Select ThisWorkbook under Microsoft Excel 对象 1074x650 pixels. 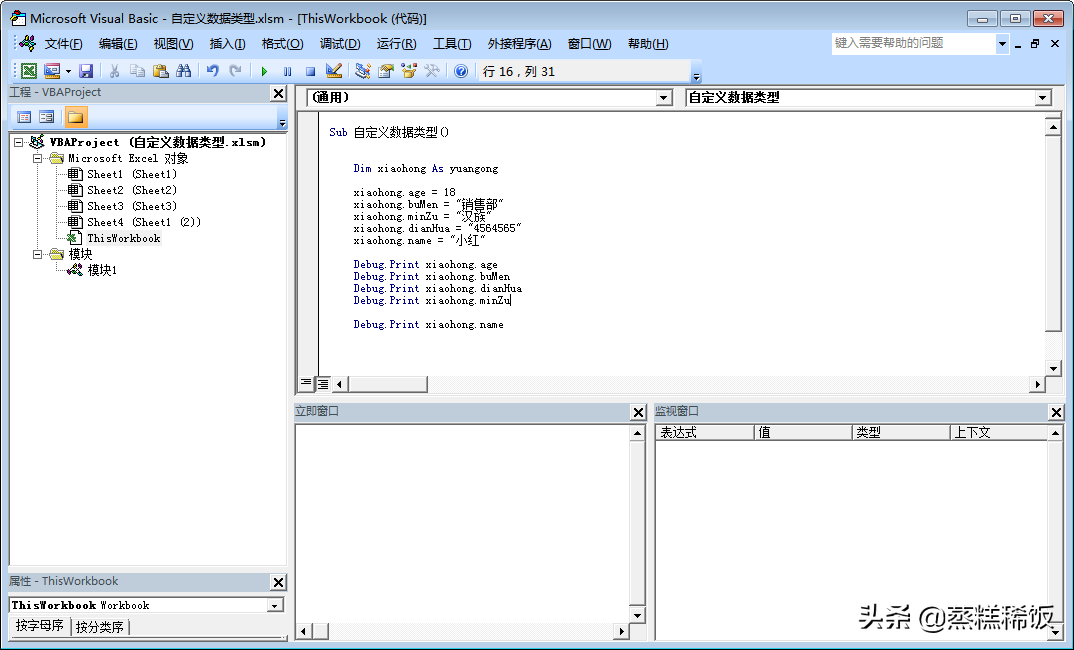(122, 238)
